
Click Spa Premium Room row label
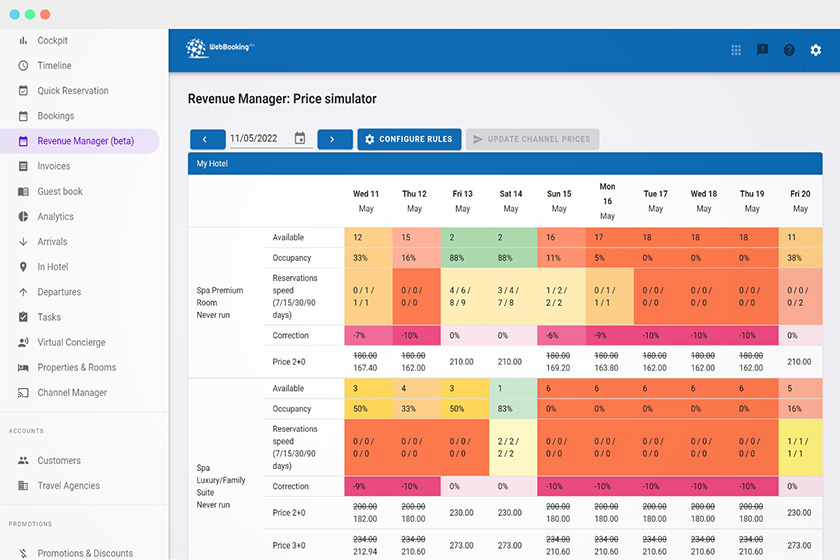[220, 302]
